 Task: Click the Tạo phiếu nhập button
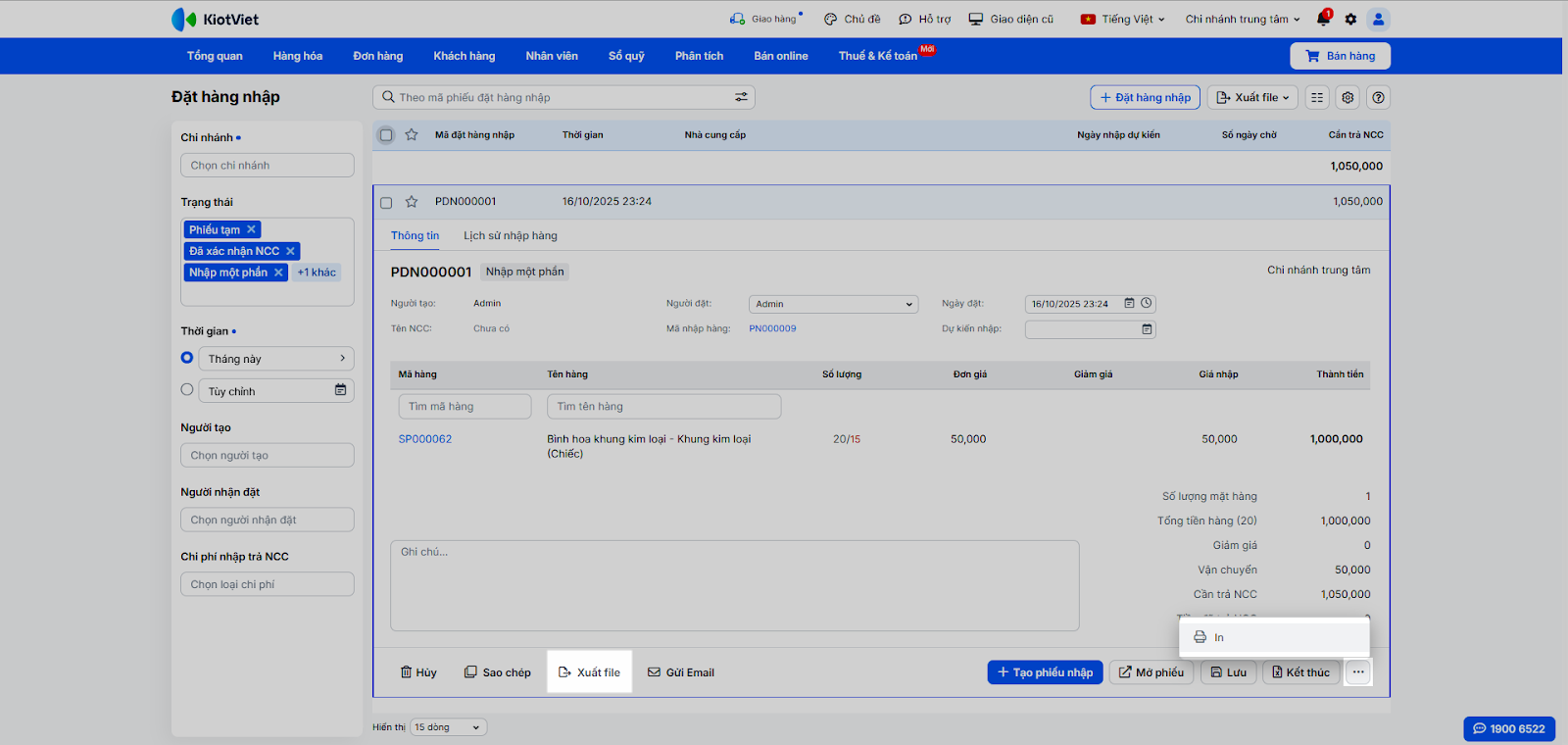tap(1045, 672)
